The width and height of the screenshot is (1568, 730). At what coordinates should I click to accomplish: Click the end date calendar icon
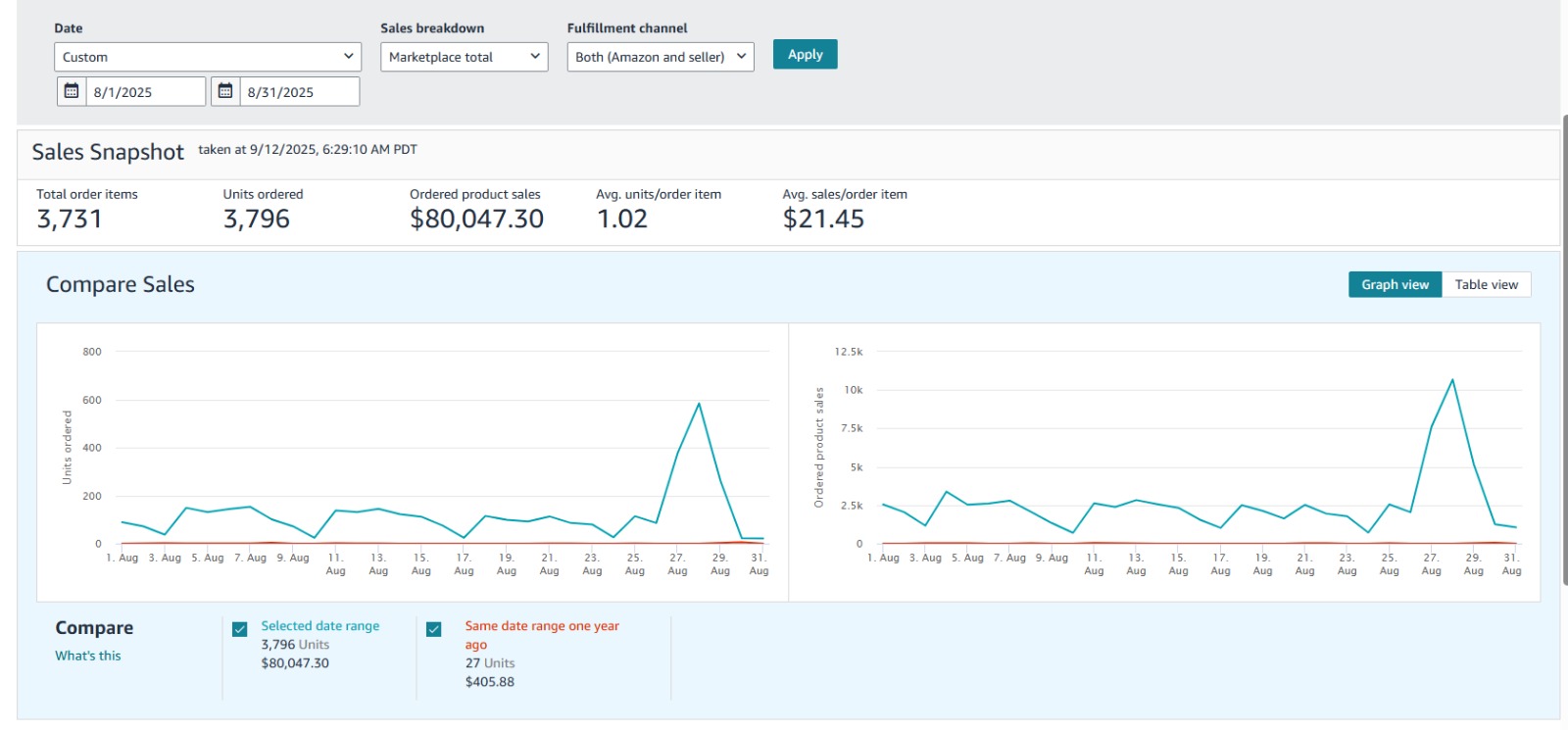coord(225,91)
